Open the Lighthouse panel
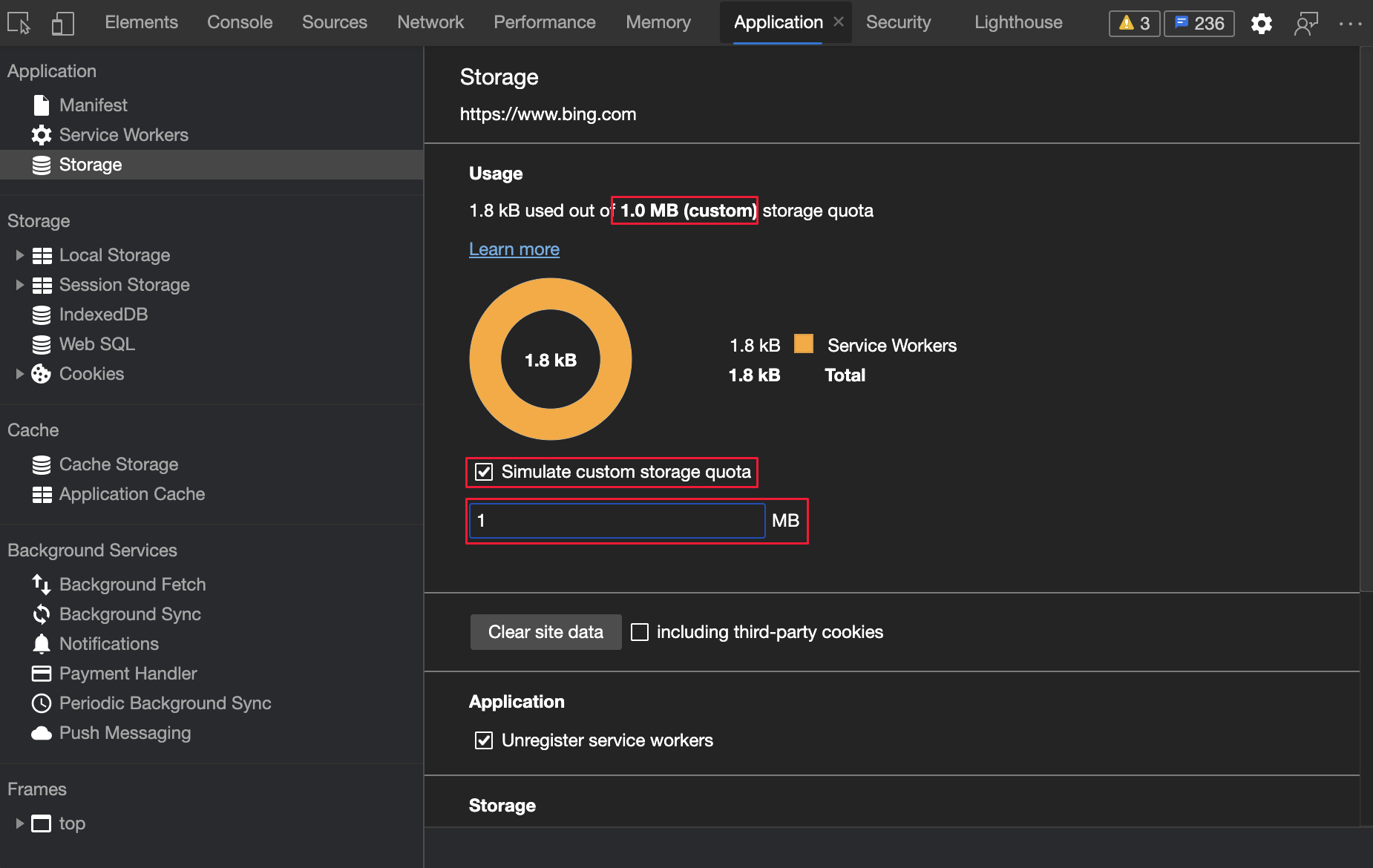Viewport: 1373px width, 868px height. click(x=1018, y=22)
